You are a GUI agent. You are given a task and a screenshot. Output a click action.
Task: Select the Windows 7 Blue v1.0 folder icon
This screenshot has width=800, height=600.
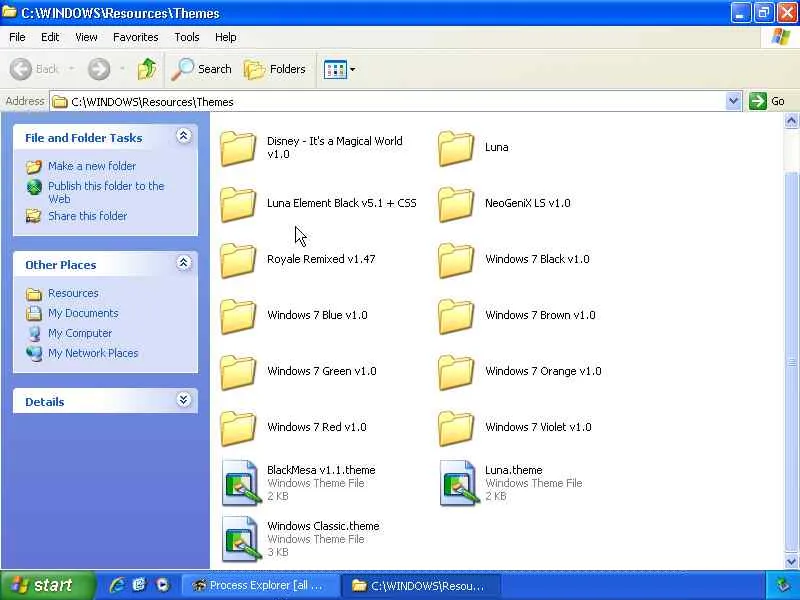[x=238, y=316]
